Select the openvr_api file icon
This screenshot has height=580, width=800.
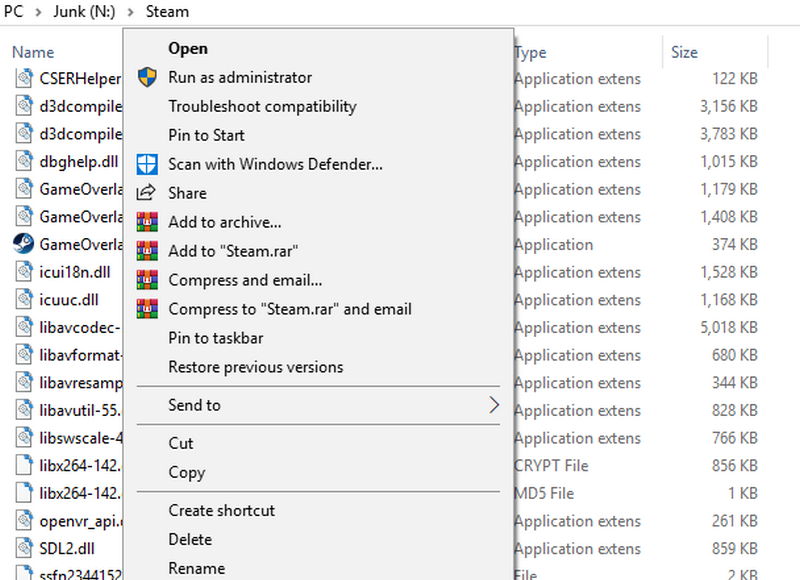[x=23, y=521]
